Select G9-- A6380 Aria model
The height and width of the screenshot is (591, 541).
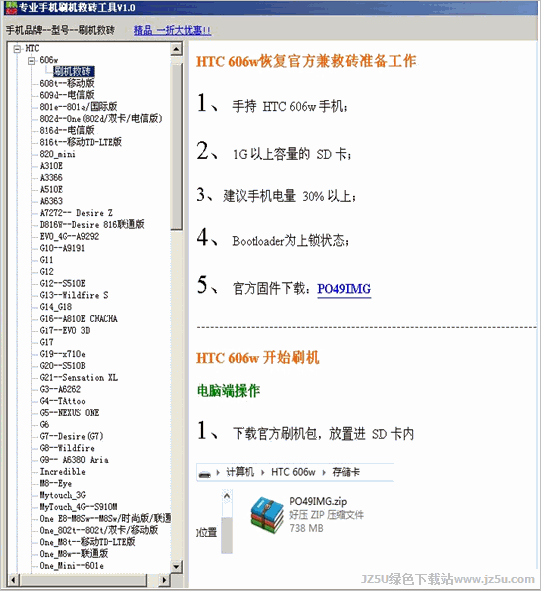pos(74,460)
